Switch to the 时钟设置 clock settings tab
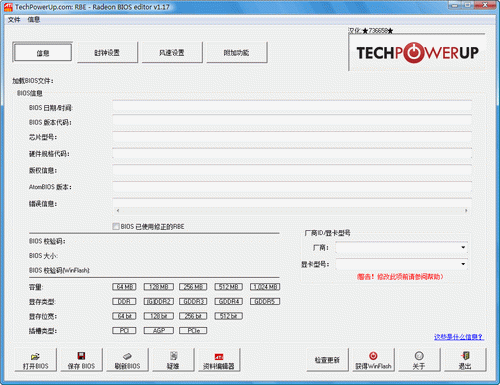 (x=107, y=52)
